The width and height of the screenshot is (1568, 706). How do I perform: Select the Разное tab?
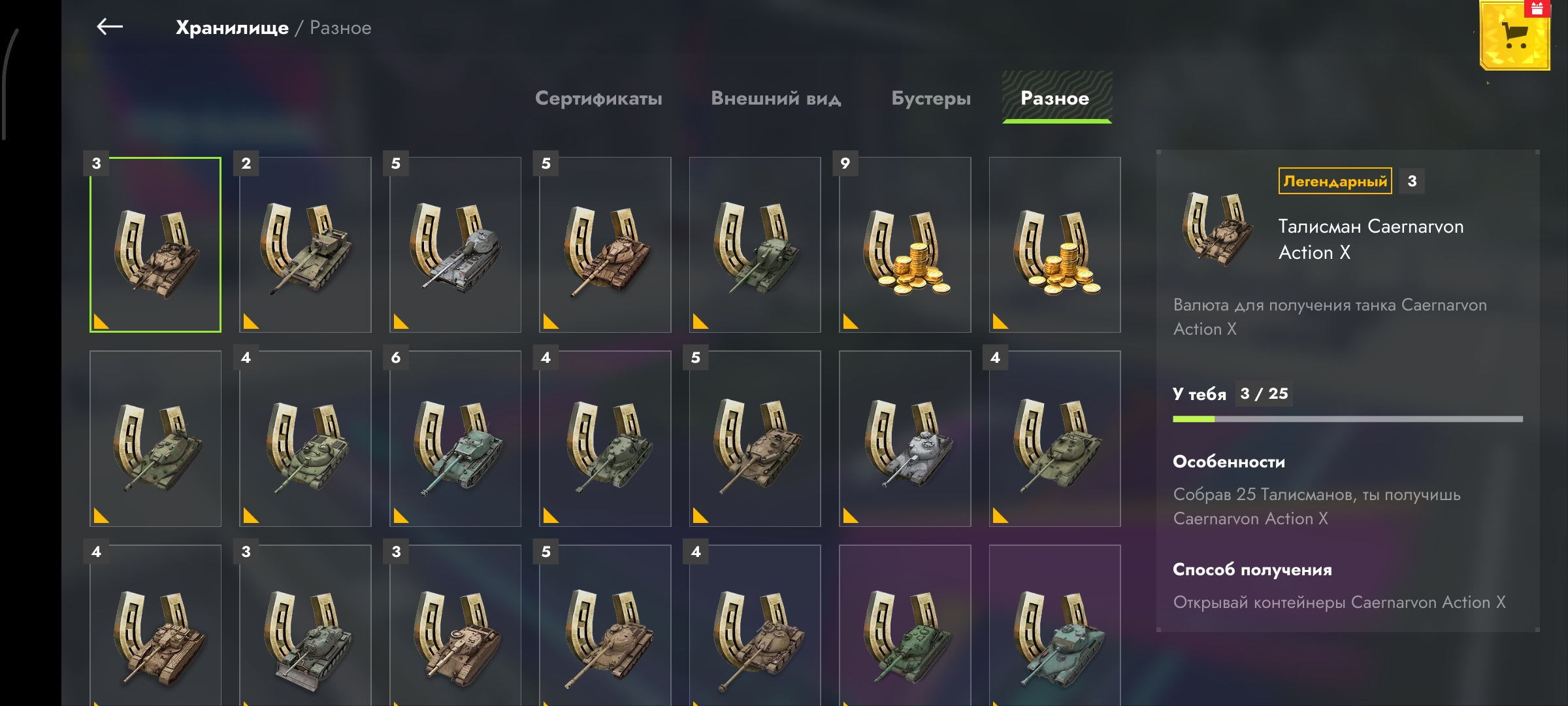click(x=1056, y=98)
